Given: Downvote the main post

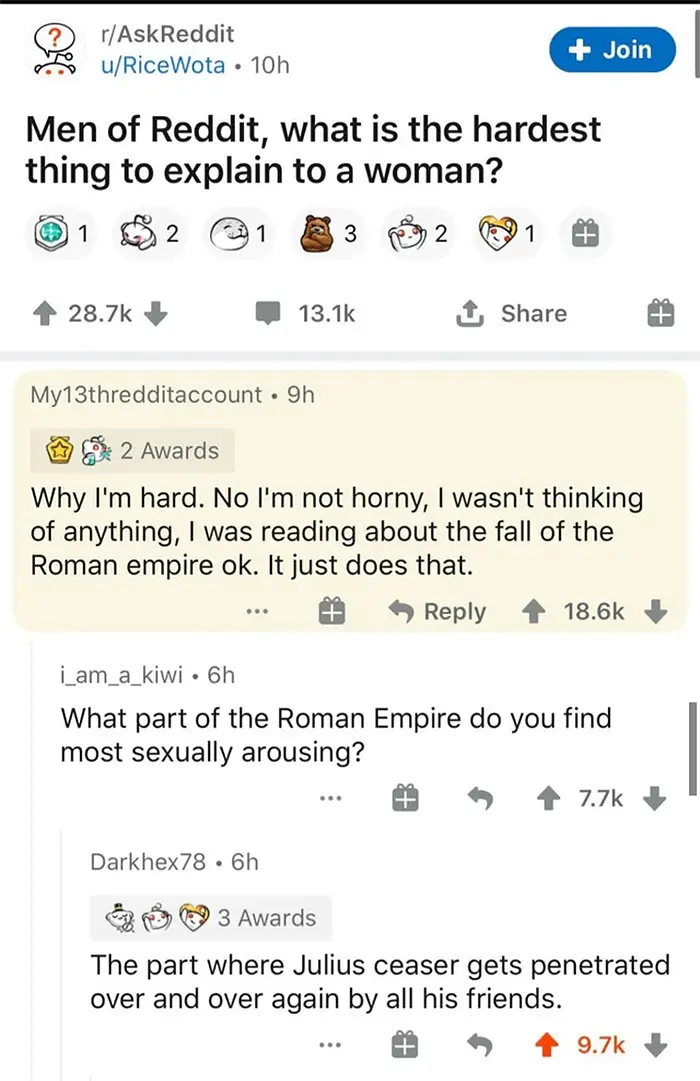Looking at the screenshot, I should click(x=155, y=314).
